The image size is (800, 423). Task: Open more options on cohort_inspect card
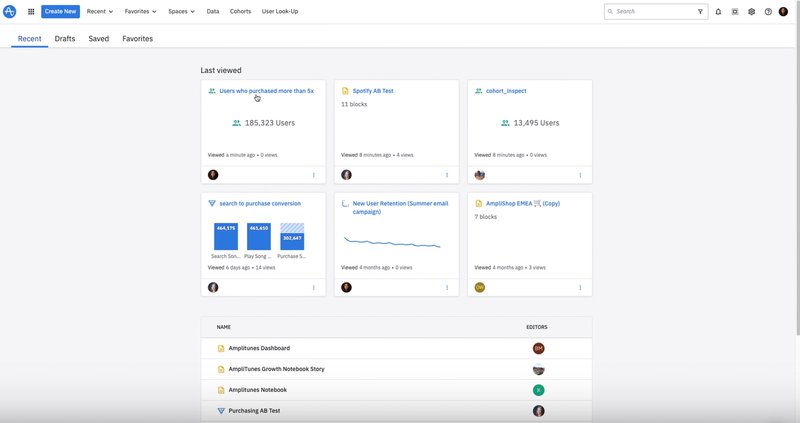point(580,175)
